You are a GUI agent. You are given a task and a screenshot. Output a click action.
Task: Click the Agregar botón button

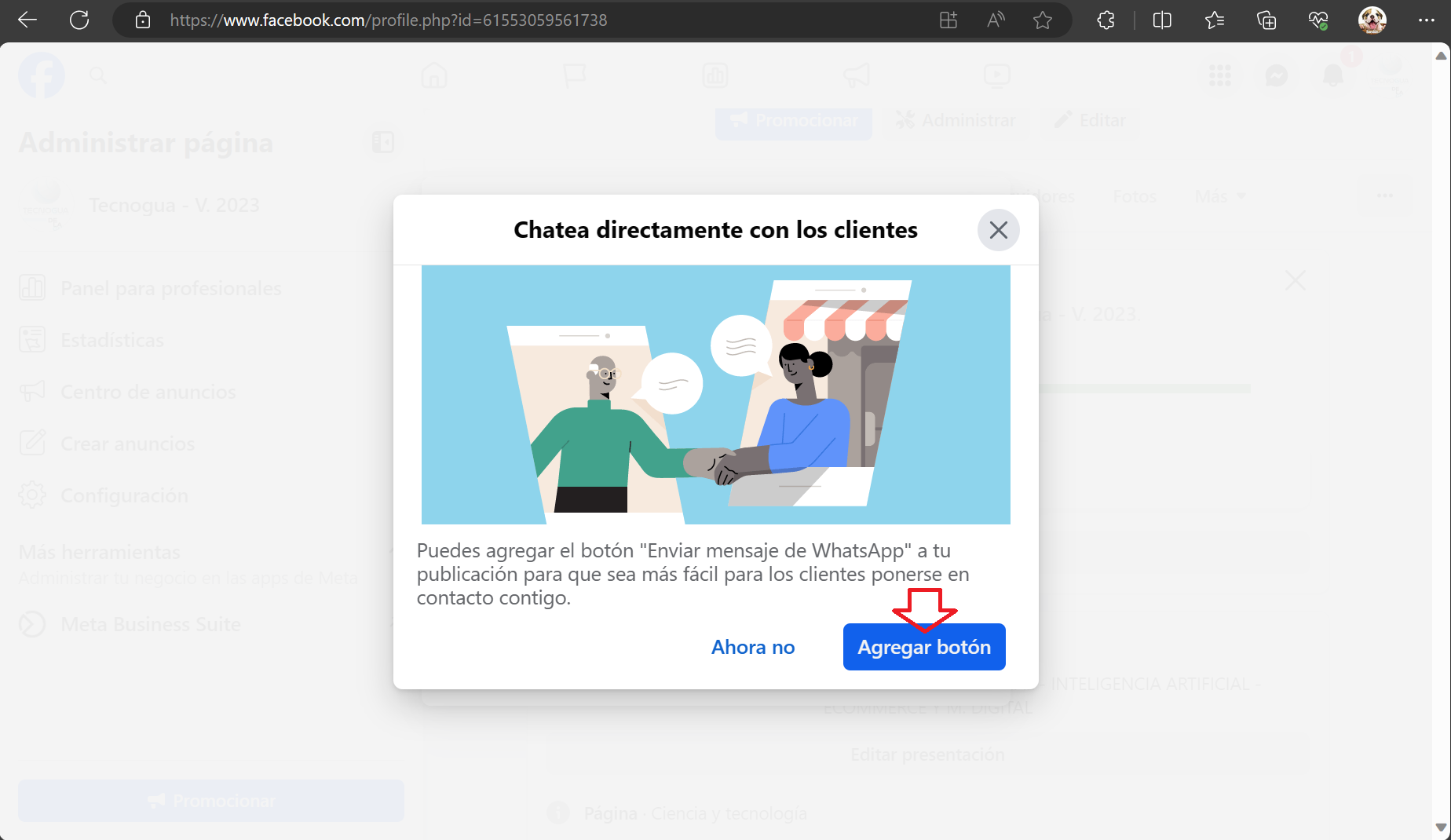coord(923,647)
